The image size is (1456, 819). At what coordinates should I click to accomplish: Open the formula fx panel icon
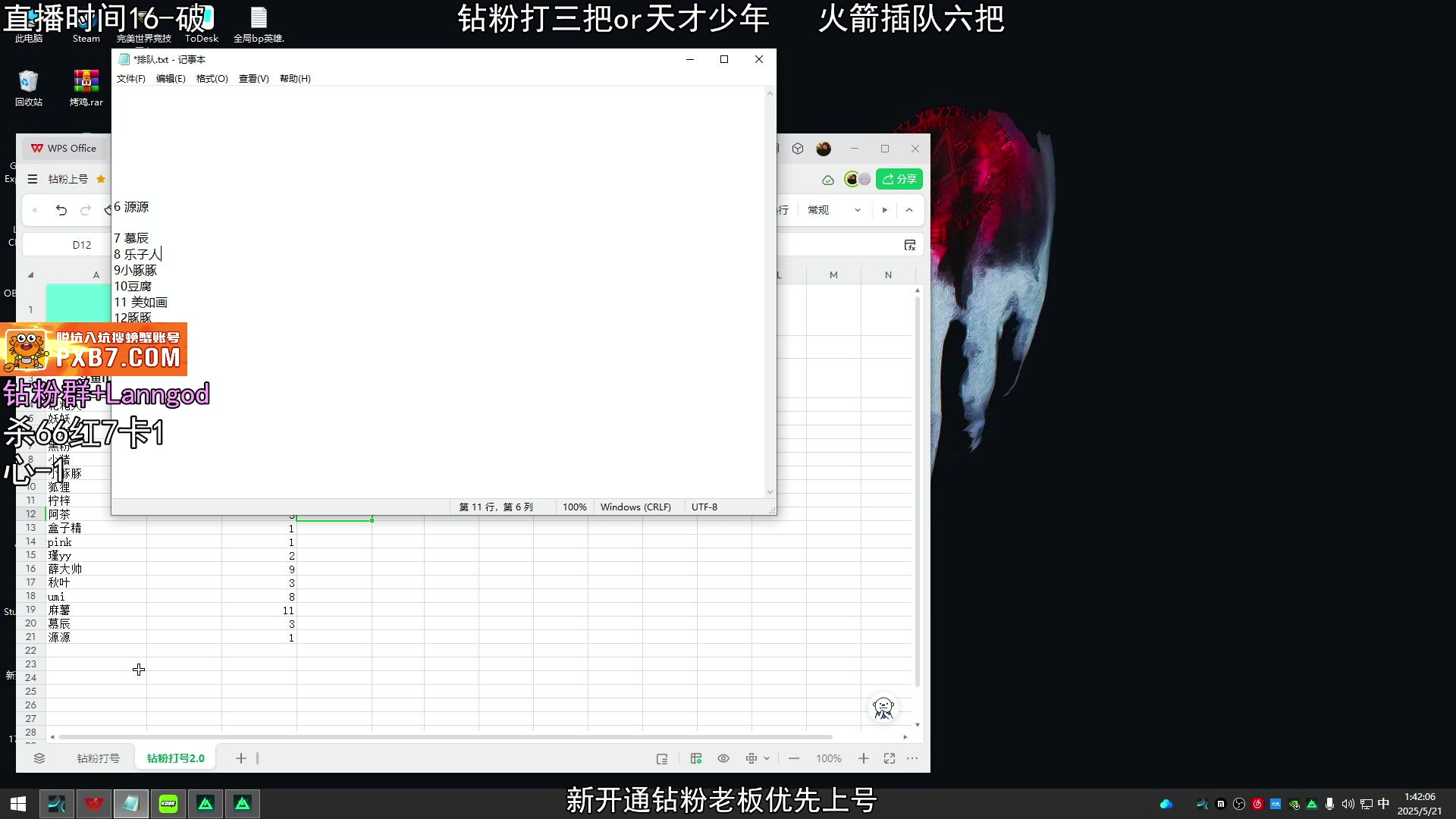(910, 245)
